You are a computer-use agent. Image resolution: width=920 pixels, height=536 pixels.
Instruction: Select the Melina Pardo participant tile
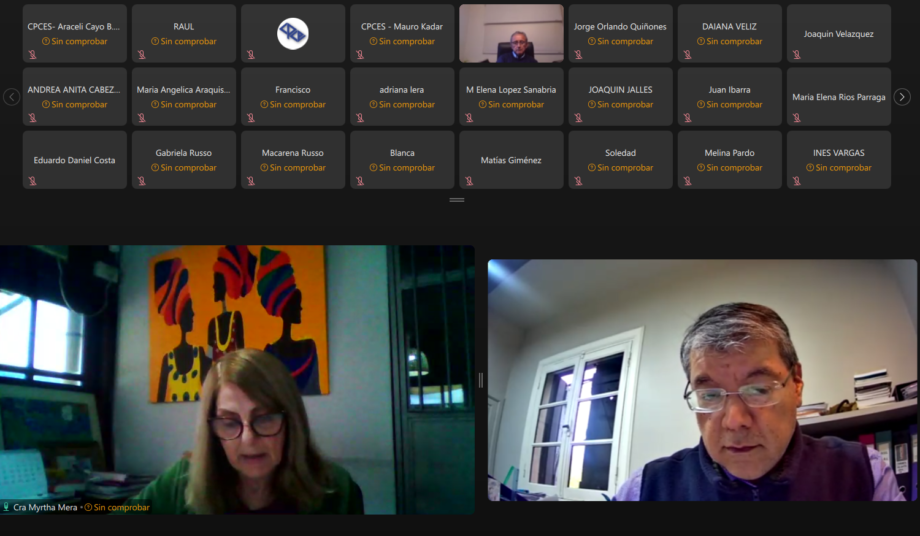click(x=729, y=160)
